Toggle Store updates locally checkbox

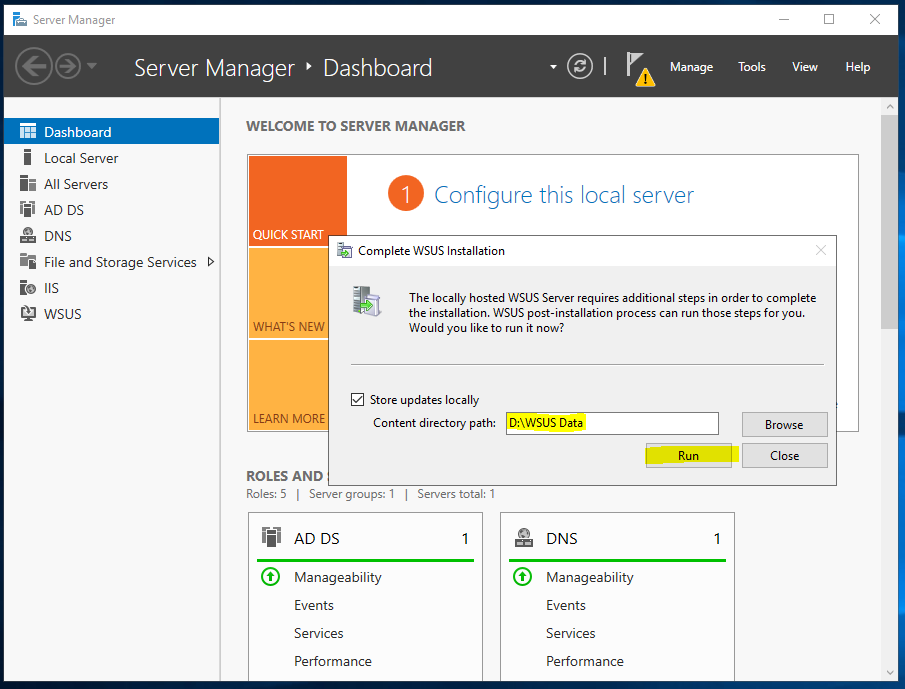click(357, 399)
